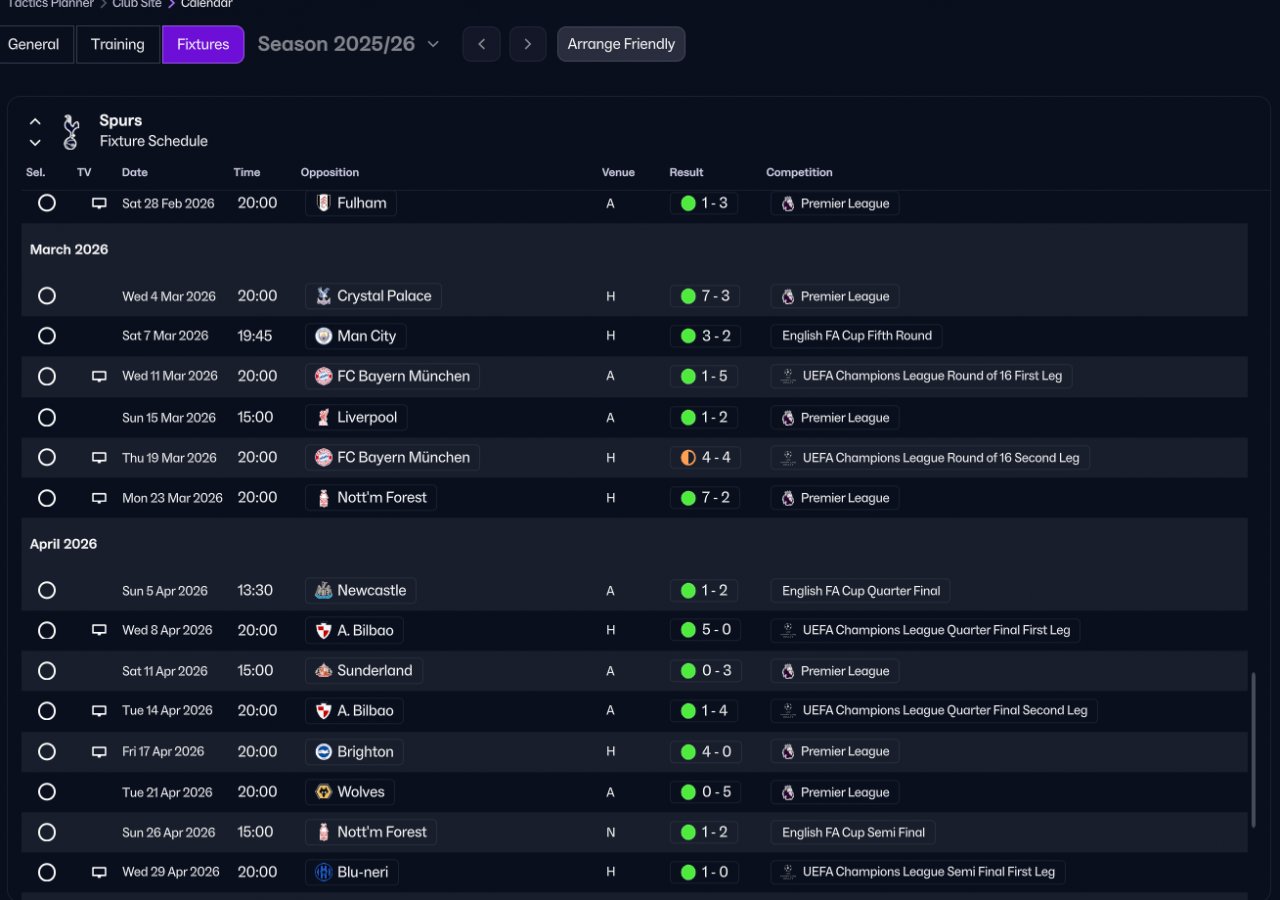Open the English FA Cup Fifth Round competition

coord(856,336)
